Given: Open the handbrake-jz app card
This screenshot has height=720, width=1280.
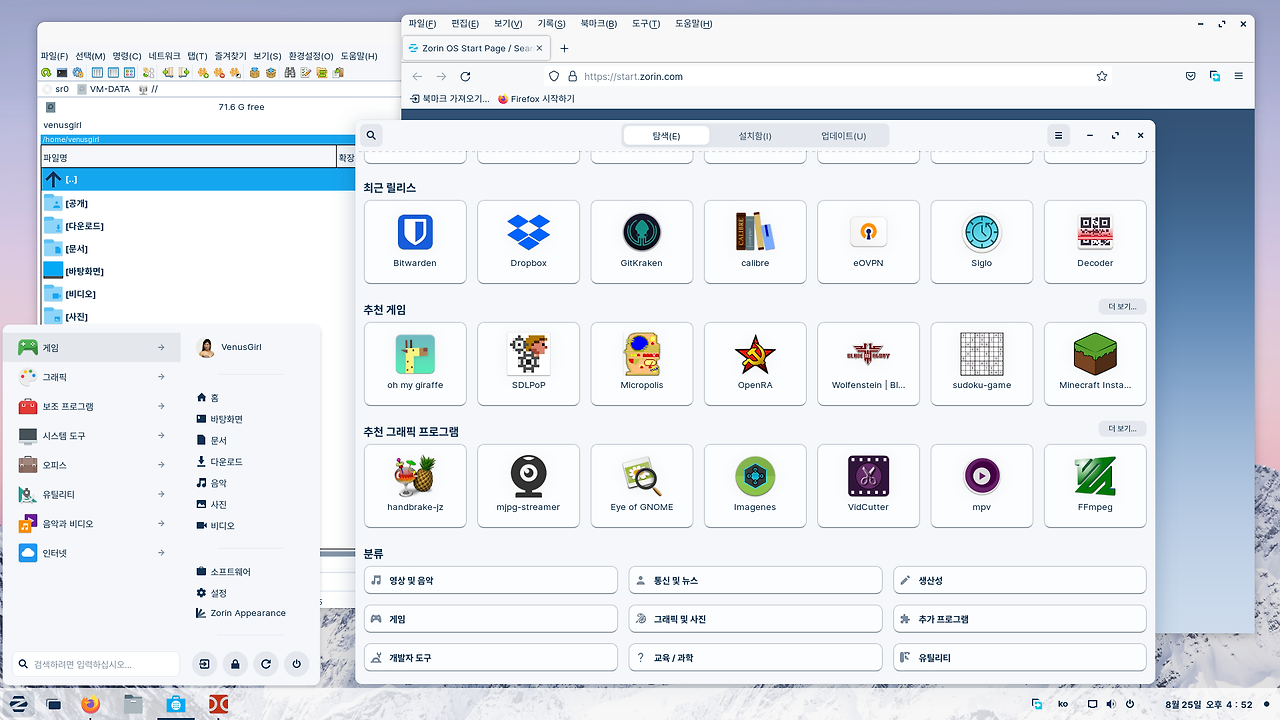Looking at the screenshot, I should click(x=415, y=485).
